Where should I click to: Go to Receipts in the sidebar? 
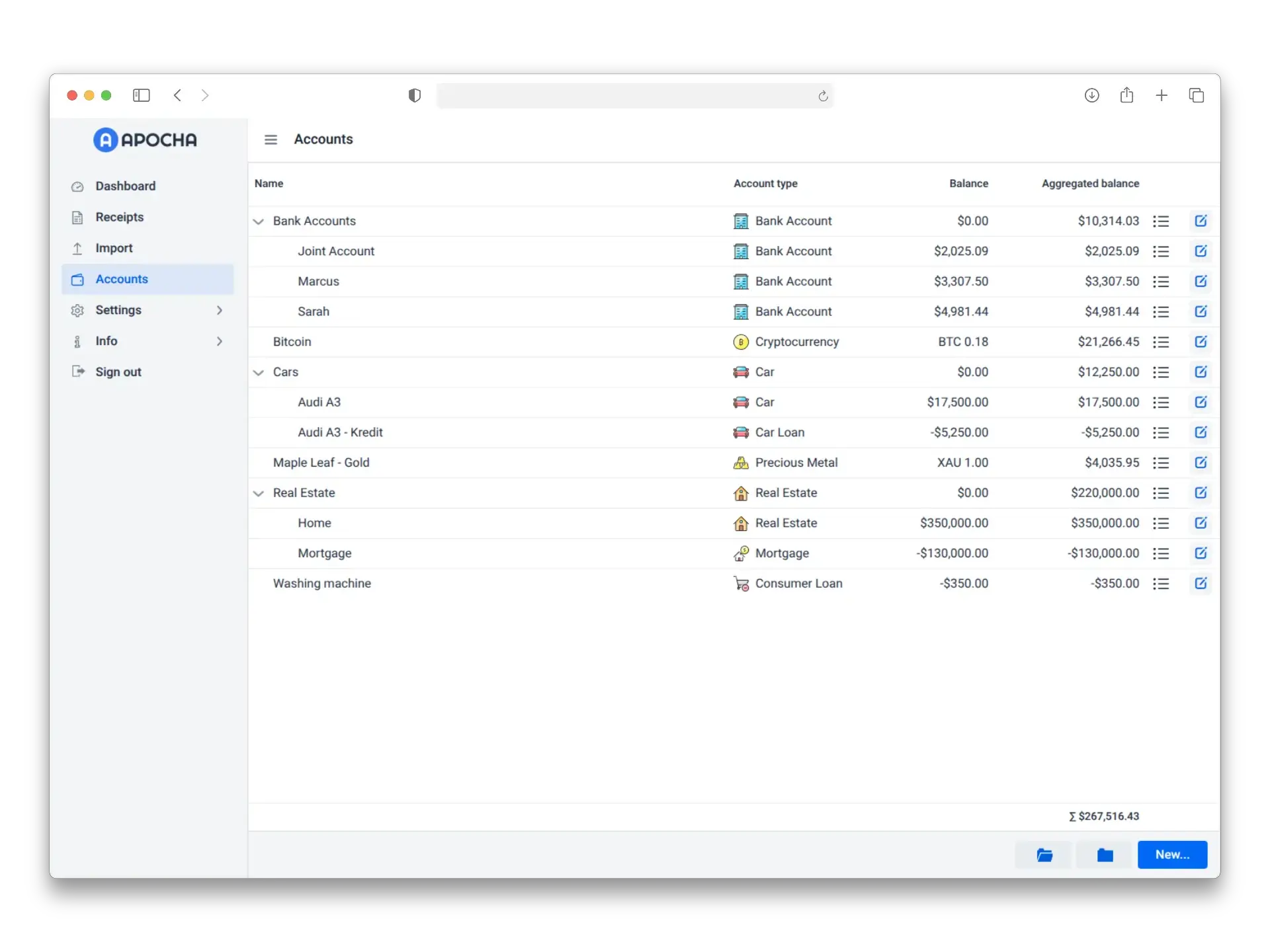pos(119,217)
